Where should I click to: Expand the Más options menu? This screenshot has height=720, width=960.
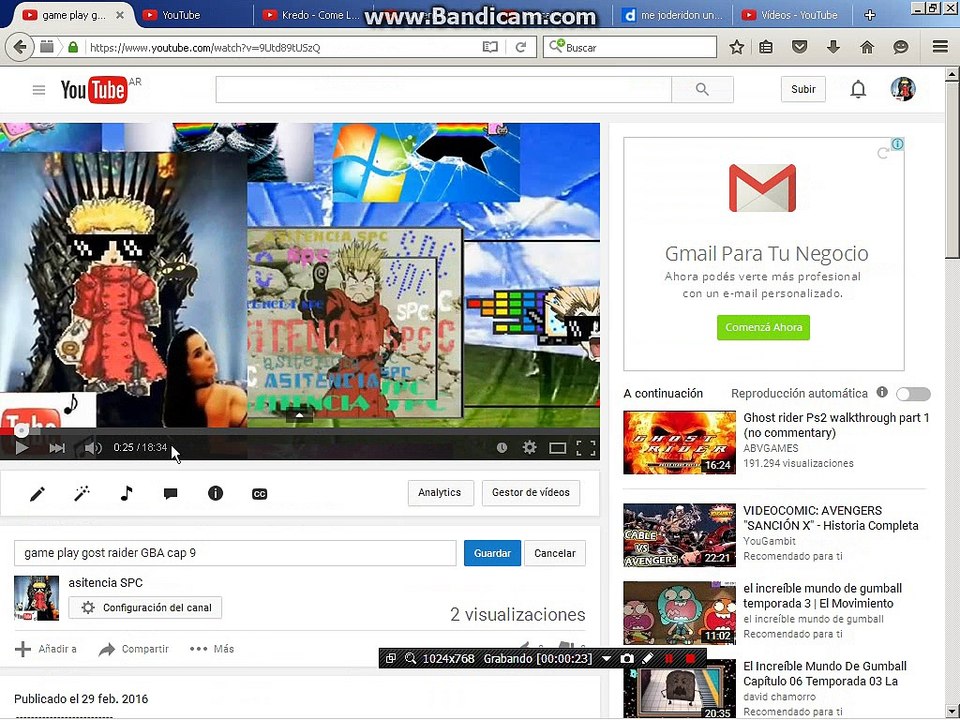point(212,649)
